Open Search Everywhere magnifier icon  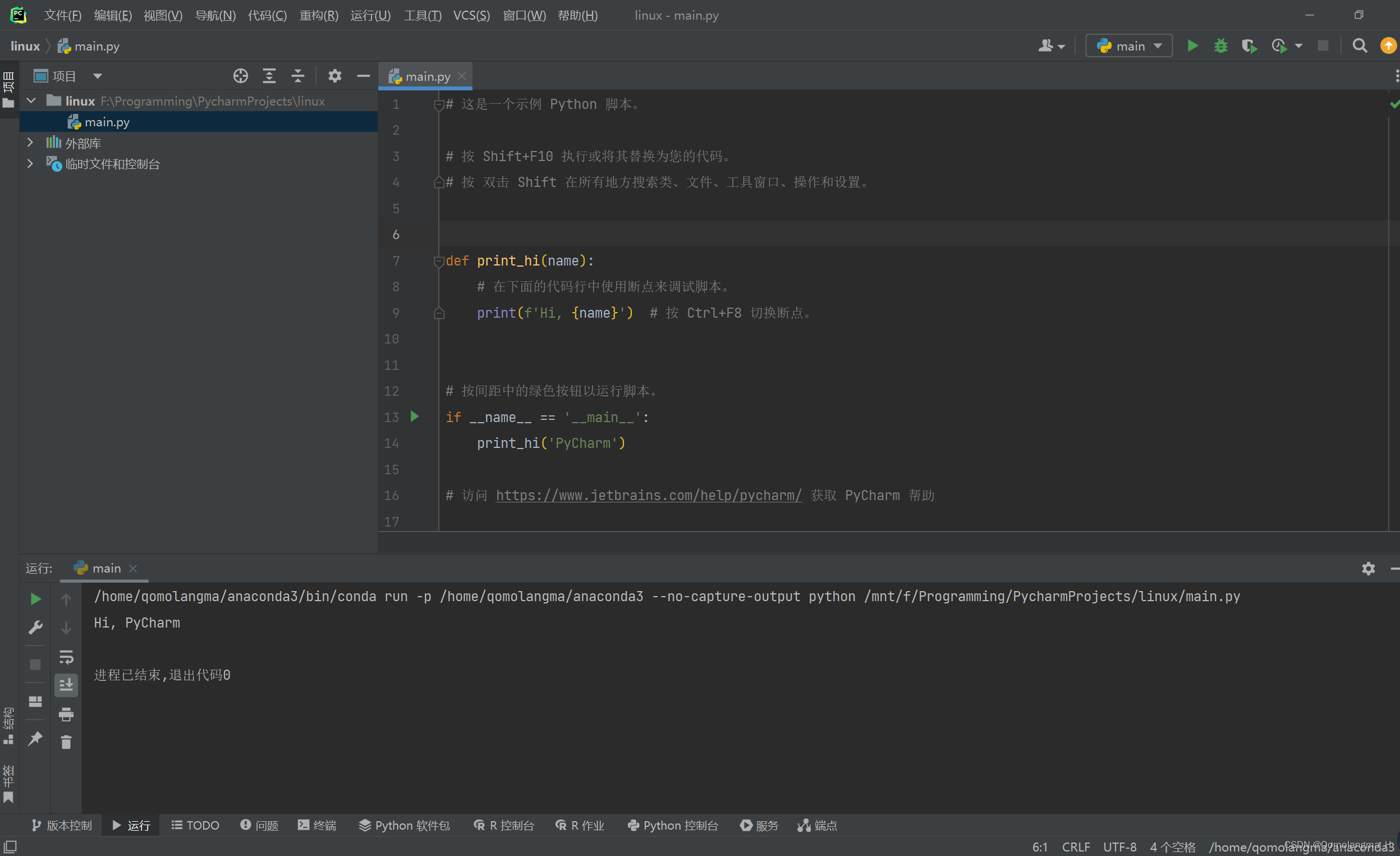tap(1359, 45)
